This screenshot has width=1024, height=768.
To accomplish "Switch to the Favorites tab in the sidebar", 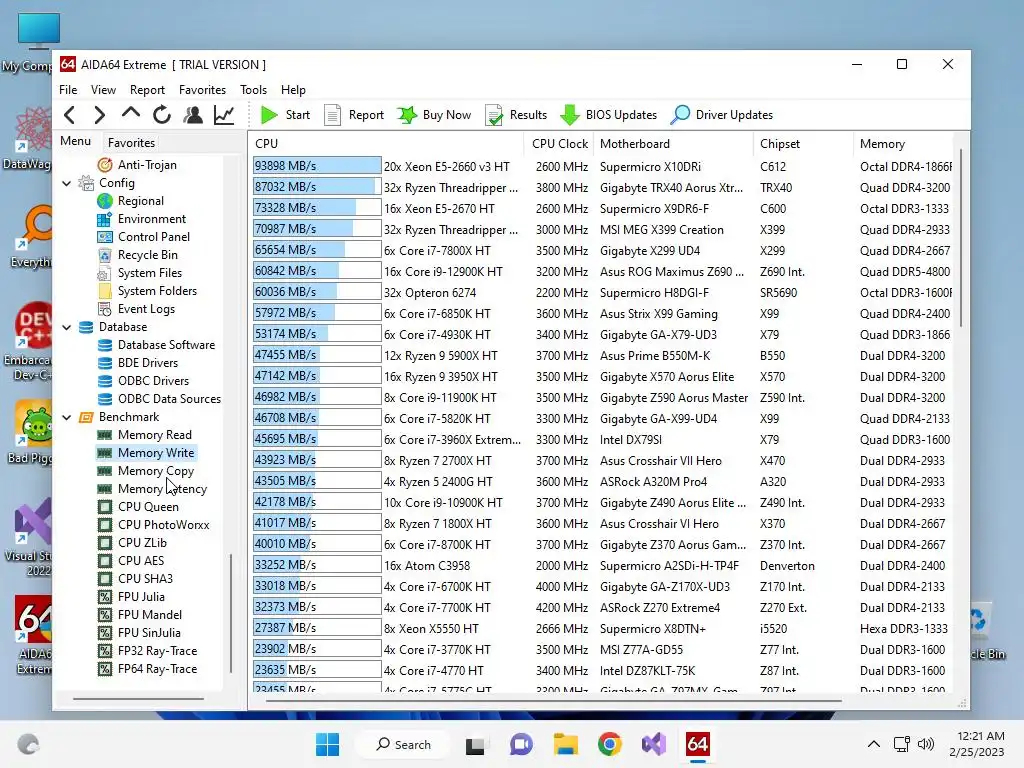I will (131, 142).
